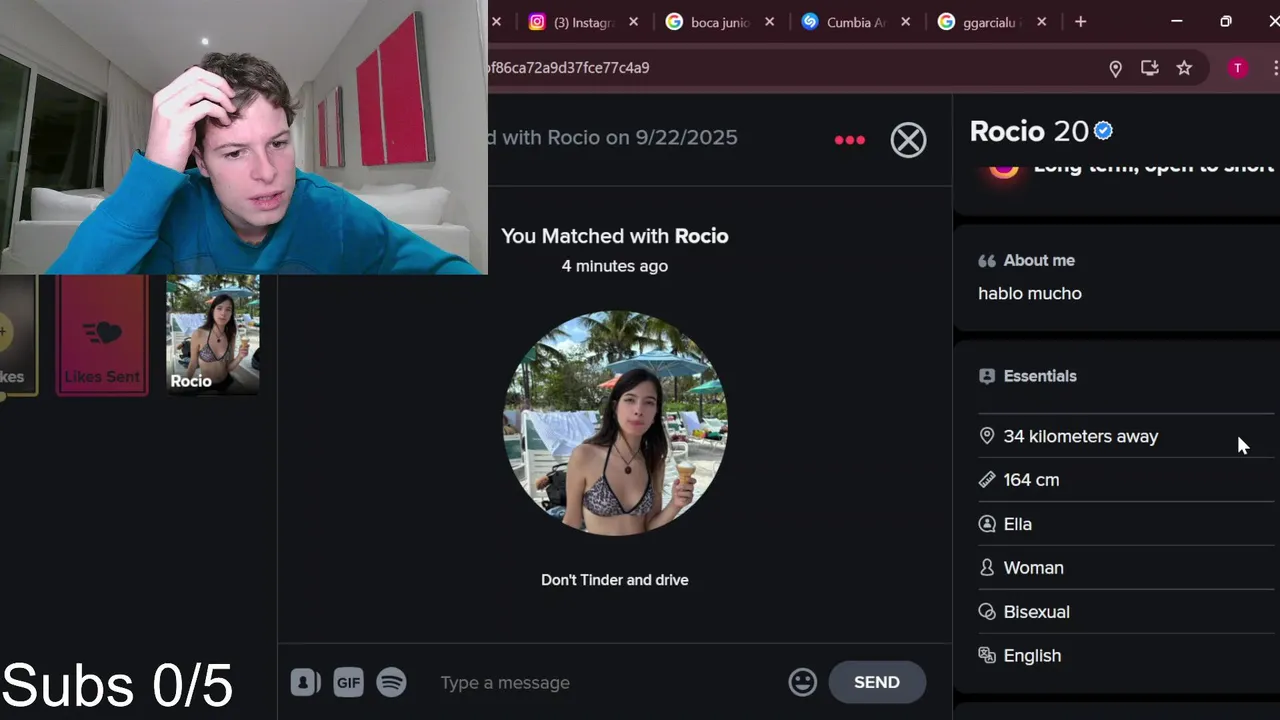
Task: Minimize the browser window
Action: pos(1177,22)
